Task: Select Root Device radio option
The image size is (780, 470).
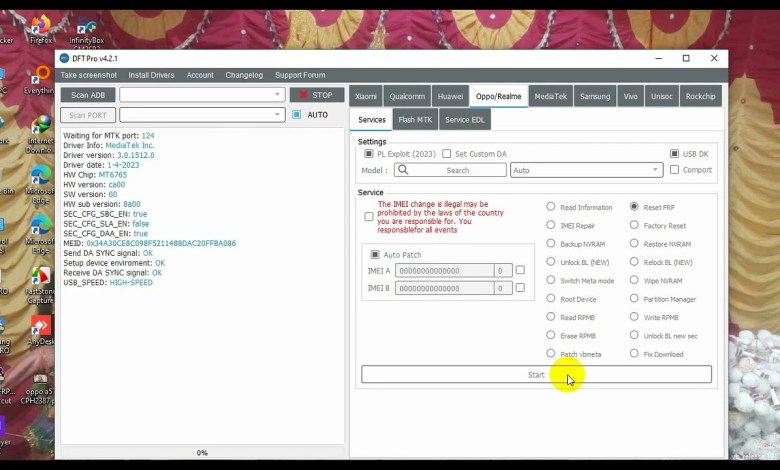Action: click(551, 298)
